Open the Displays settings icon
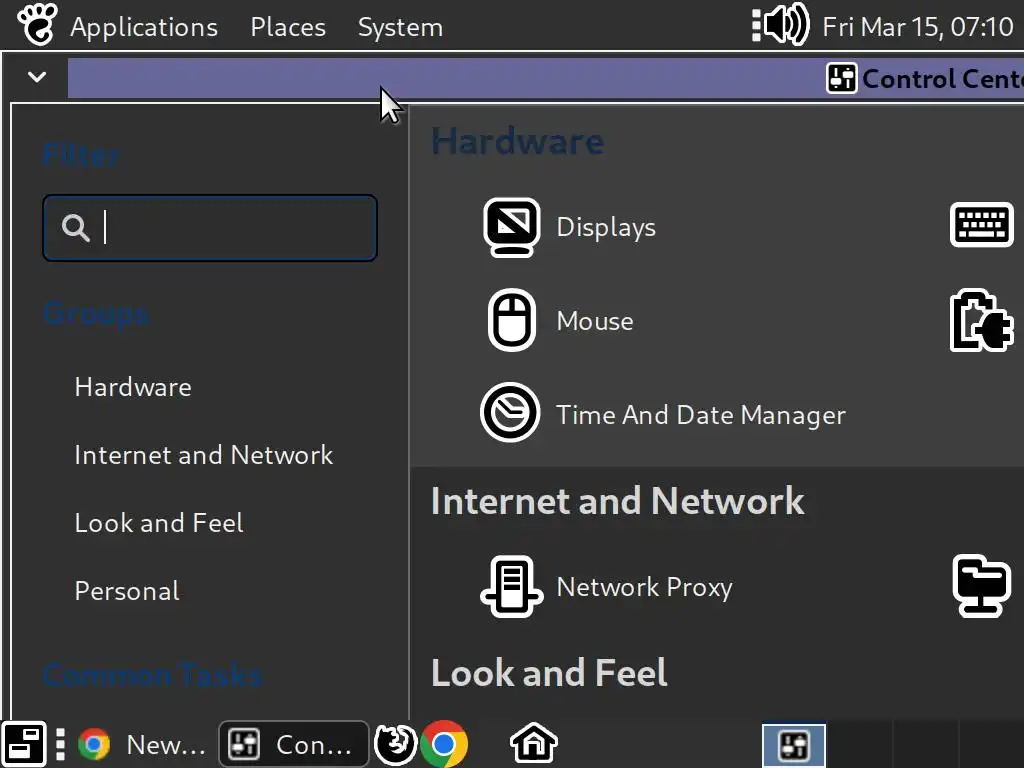The height and width of the screenshot is (768, 1024). coord(512,227)
